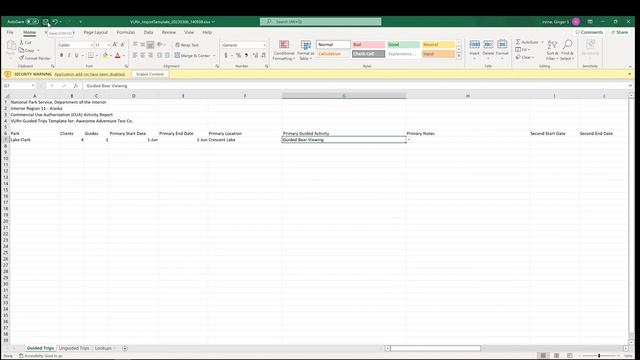Screen dimensions: 640x360
Task: Open the file name dropdown in title bar
Action: 213,22
